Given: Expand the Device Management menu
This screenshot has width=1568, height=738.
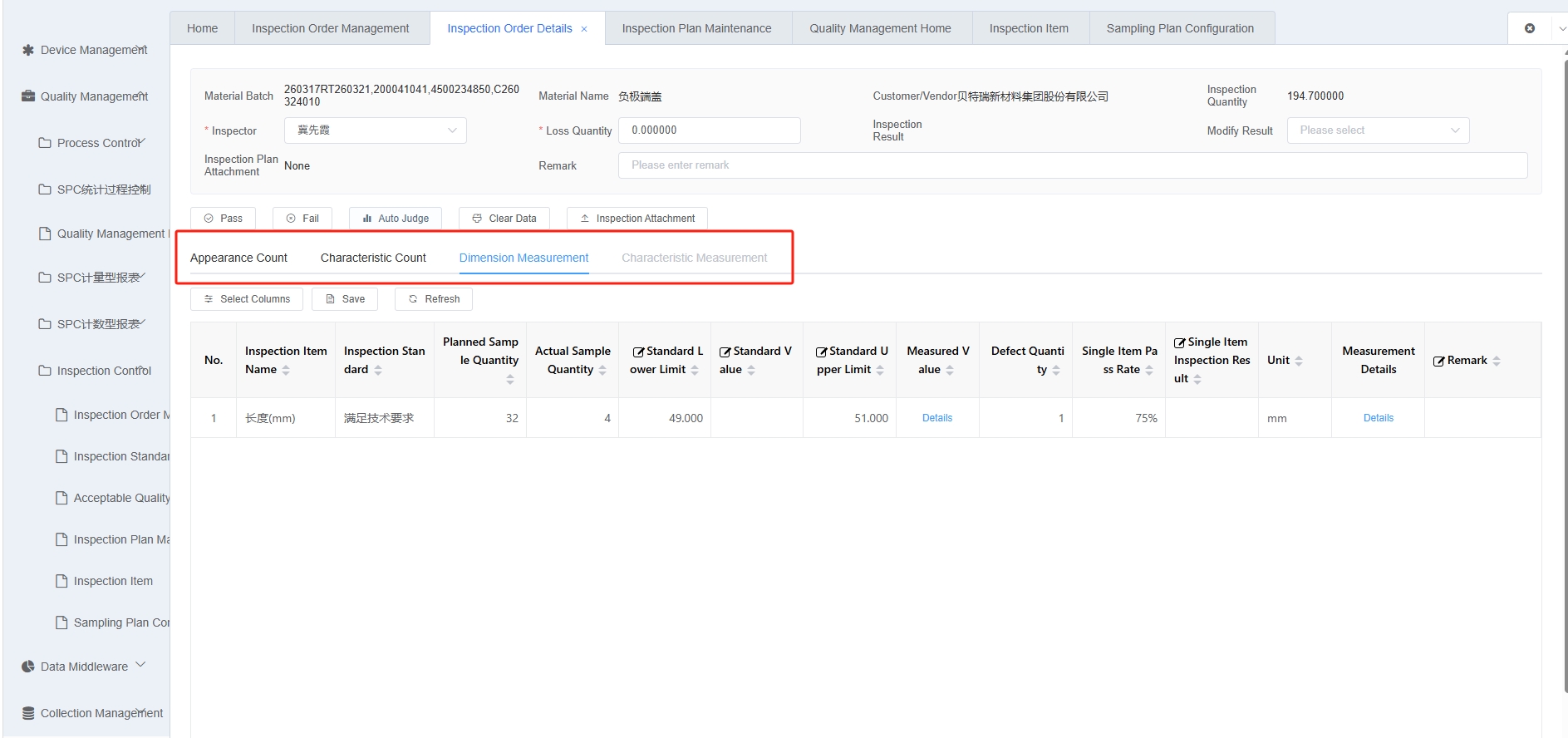Looking at the screenshot, I should click(x=142, y=49).
